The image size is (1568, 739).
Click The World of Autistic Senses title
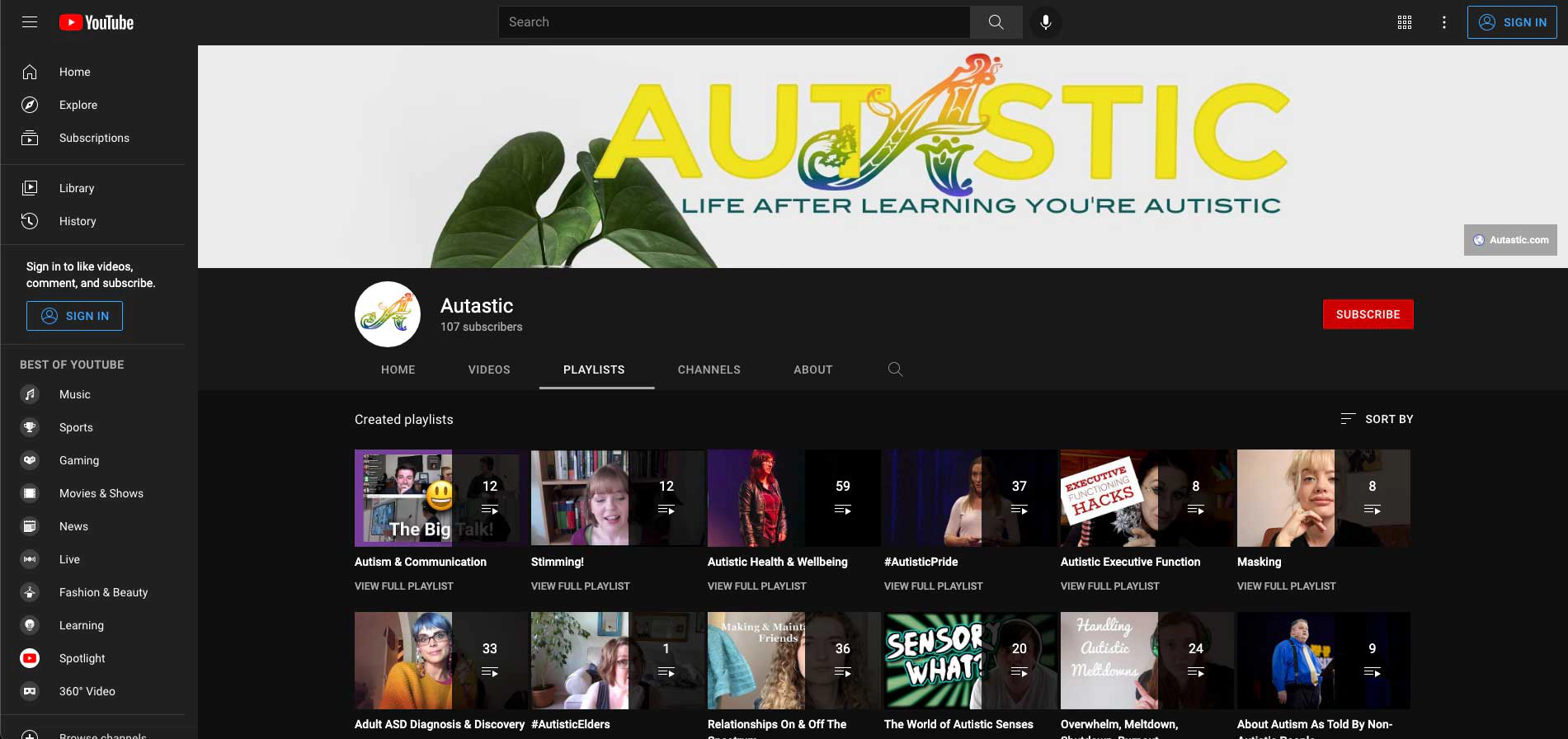(x=958, y=724)
